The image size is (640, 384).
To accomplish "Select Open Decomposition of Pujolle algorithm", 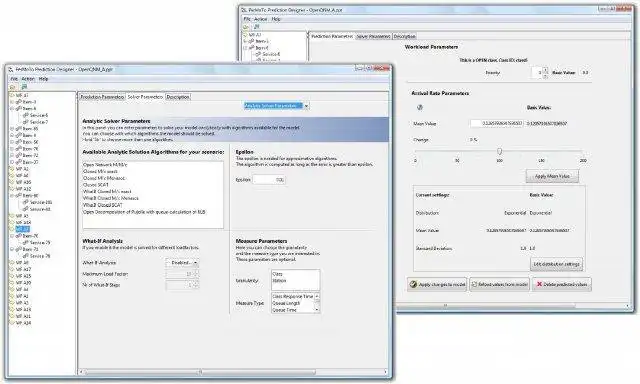I will [144, 212].
